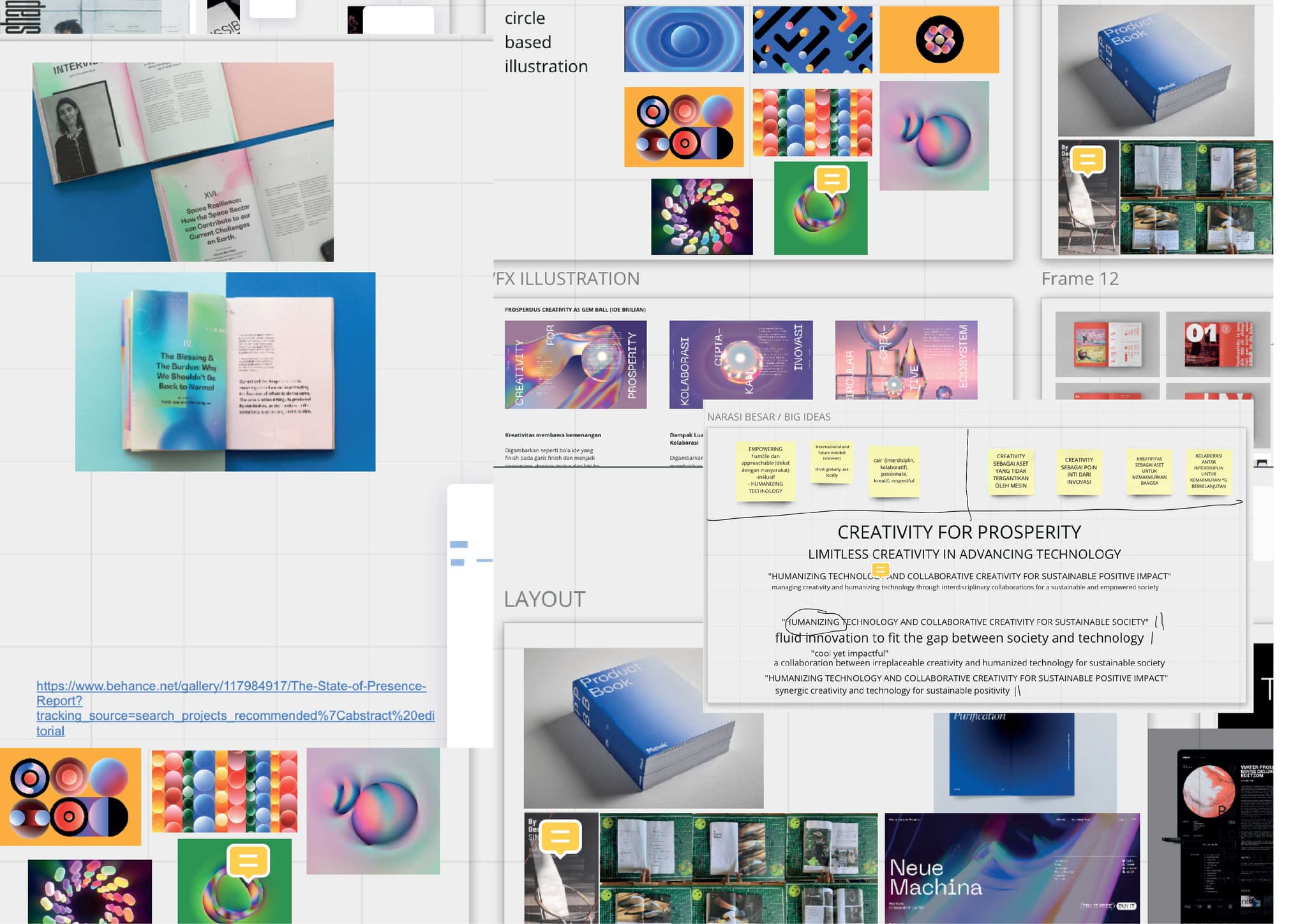Select the 'FX ILLUSTRATION' frame label

click(x=567, y=279)
